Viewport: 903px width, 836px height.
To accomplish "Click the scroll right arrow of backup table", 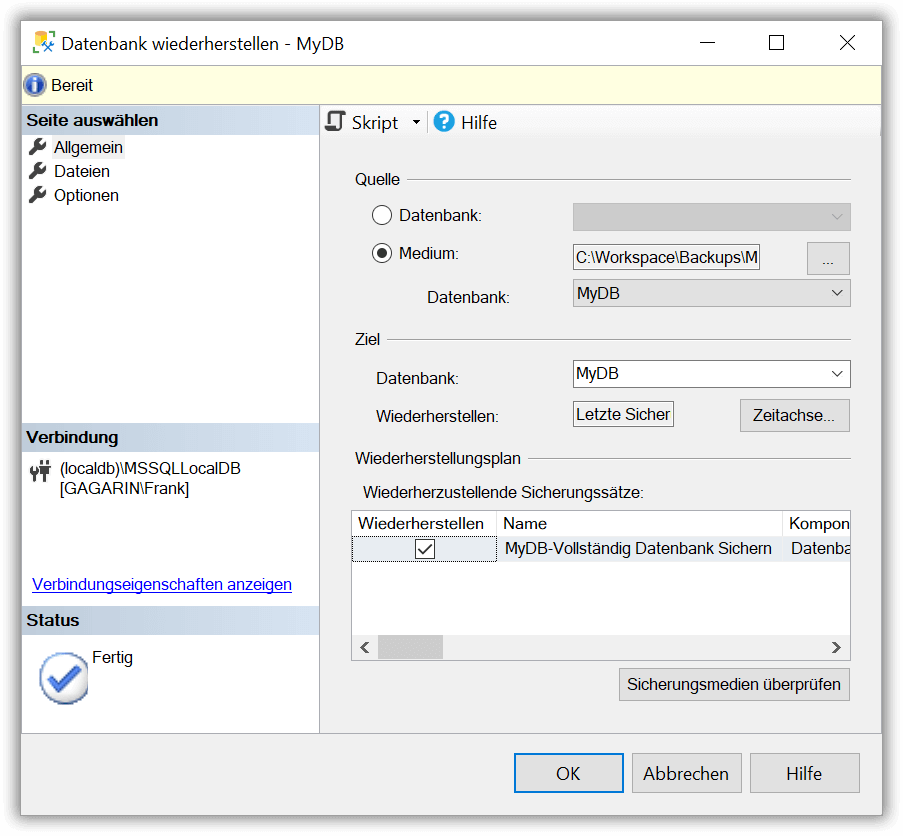I will pos(836,647).
